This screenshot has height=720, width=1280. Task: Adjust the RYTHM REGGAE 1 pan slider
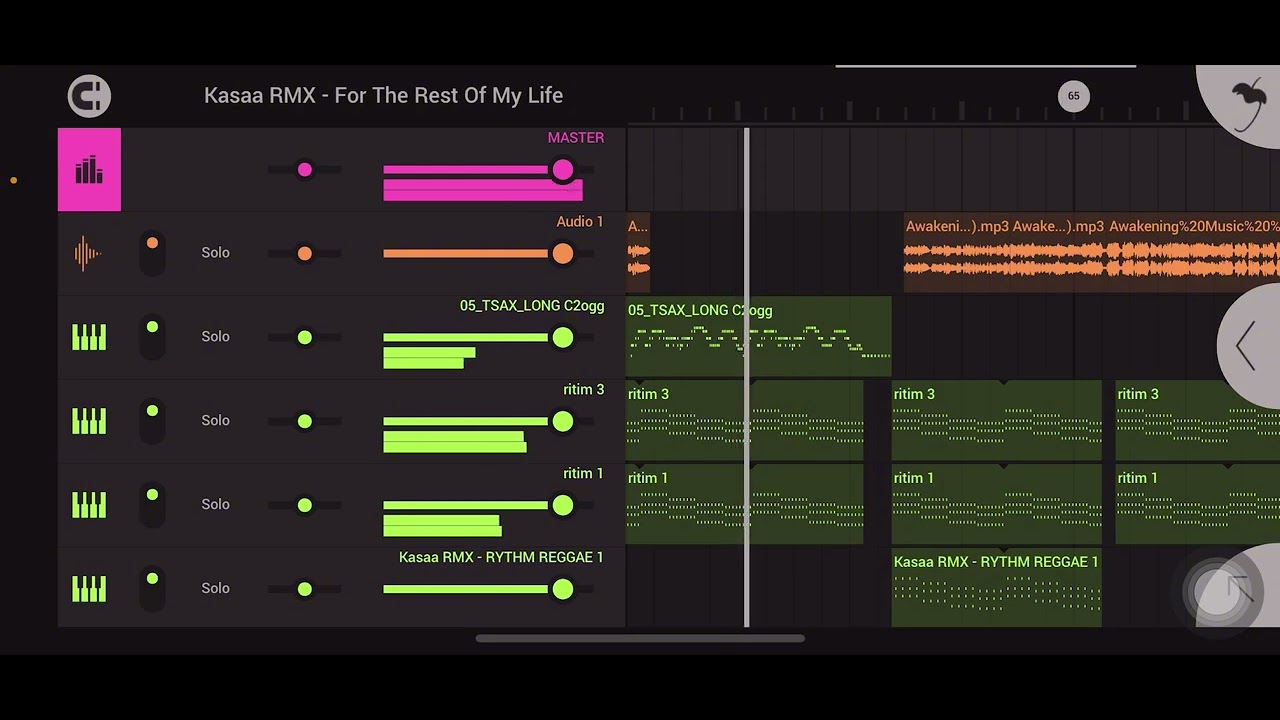pyautogui.click(x=305, y=590)
